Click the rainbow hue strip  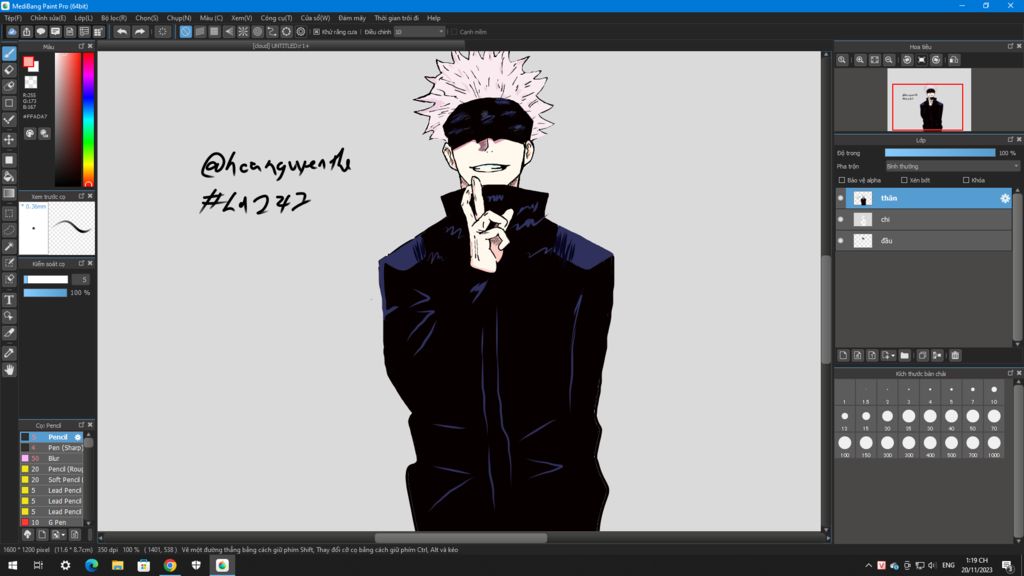click(x=89, y=118)
